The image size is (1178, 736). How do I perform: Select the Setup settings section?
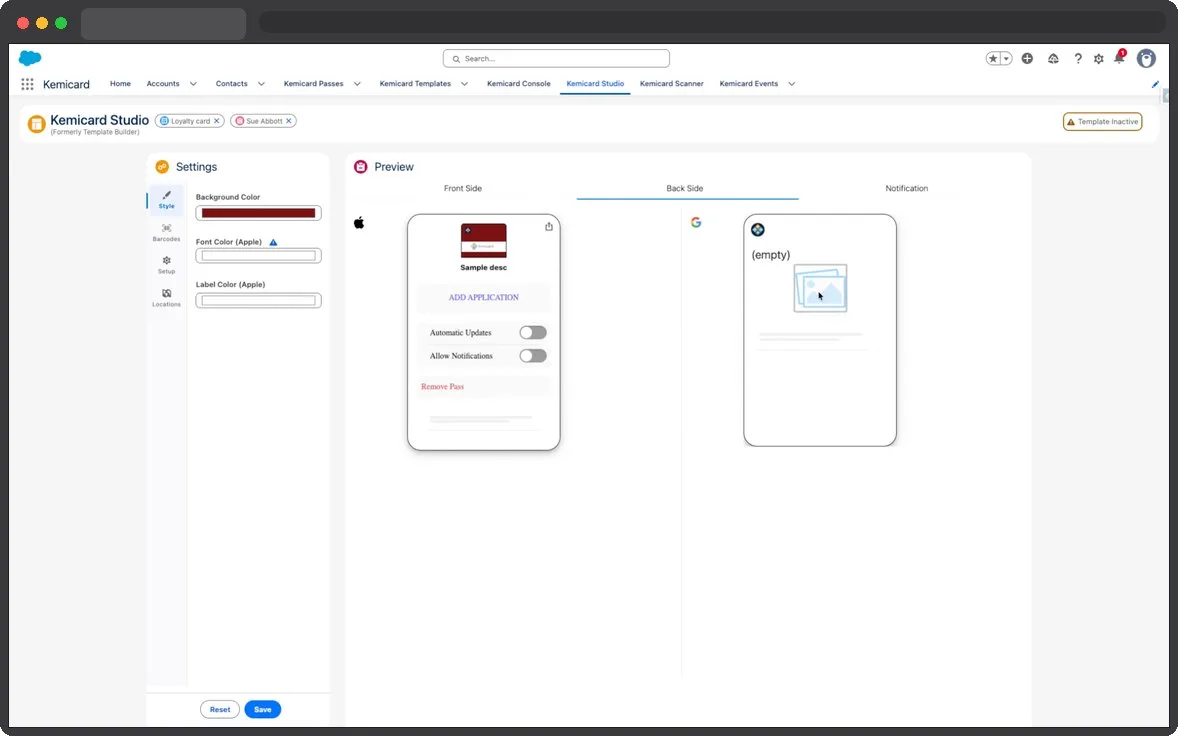click(166, 265)
